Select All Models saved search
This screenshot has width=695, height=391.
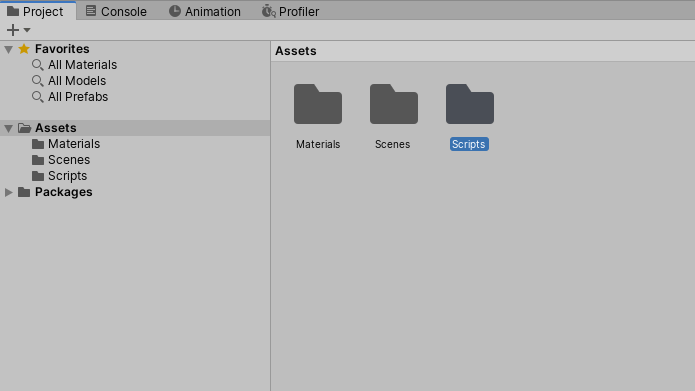(77, 81)
